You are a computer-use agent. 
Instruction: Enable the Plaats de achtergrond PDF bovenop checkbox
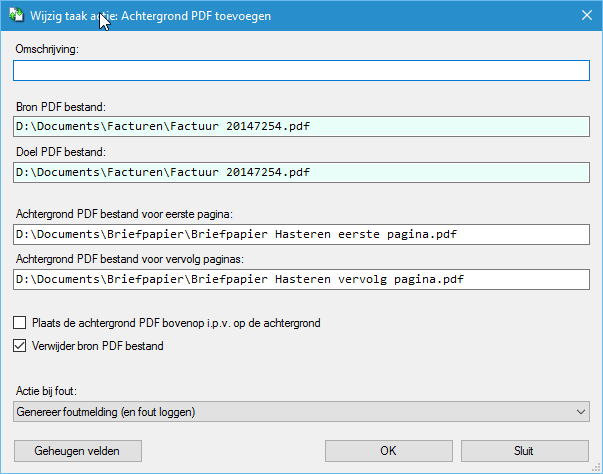click(20, 323)
